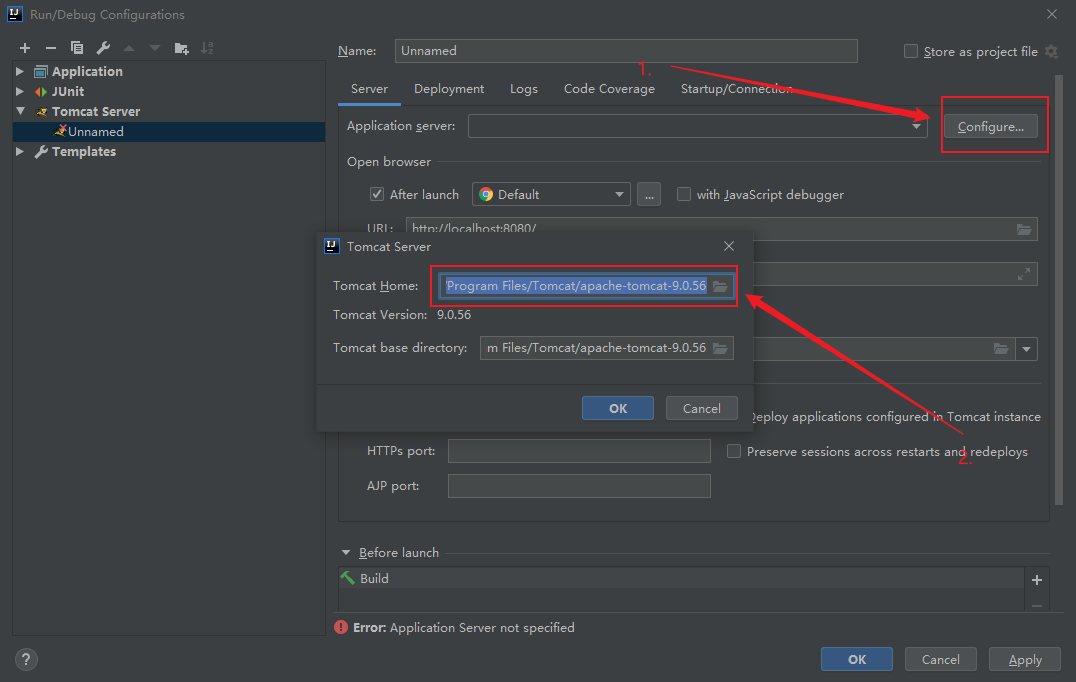Browse folder icon for Tomcat base directory
The image size is (1076, 682).
pyautogui.click(x=720, y=348)
